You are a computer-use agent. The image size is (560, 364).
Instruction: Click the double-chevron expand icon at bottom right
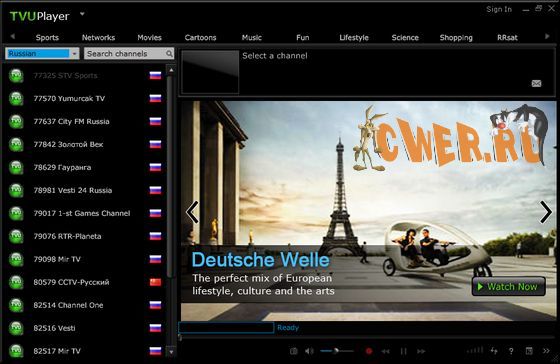tap(546, 351)
